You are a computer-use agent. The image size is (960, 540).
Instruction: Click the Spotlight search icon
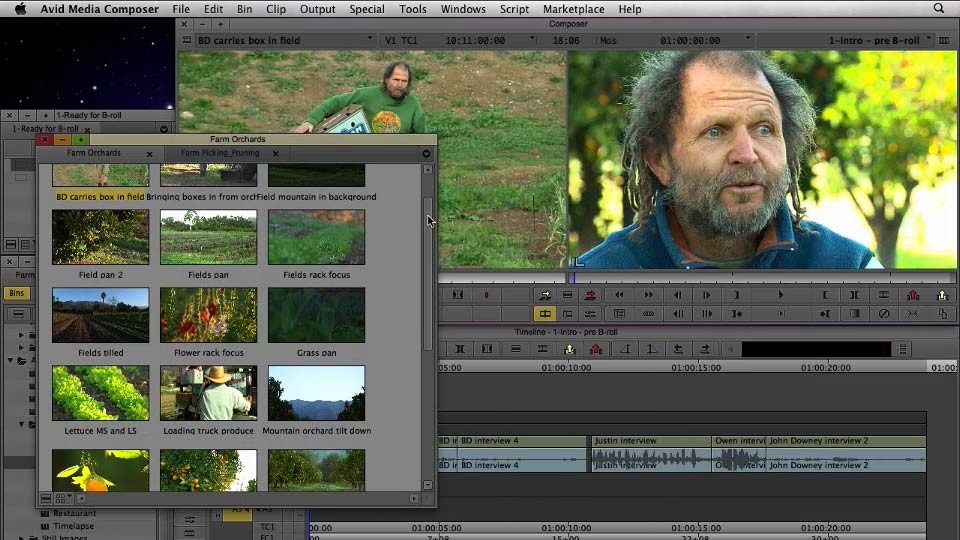(939, 9)
